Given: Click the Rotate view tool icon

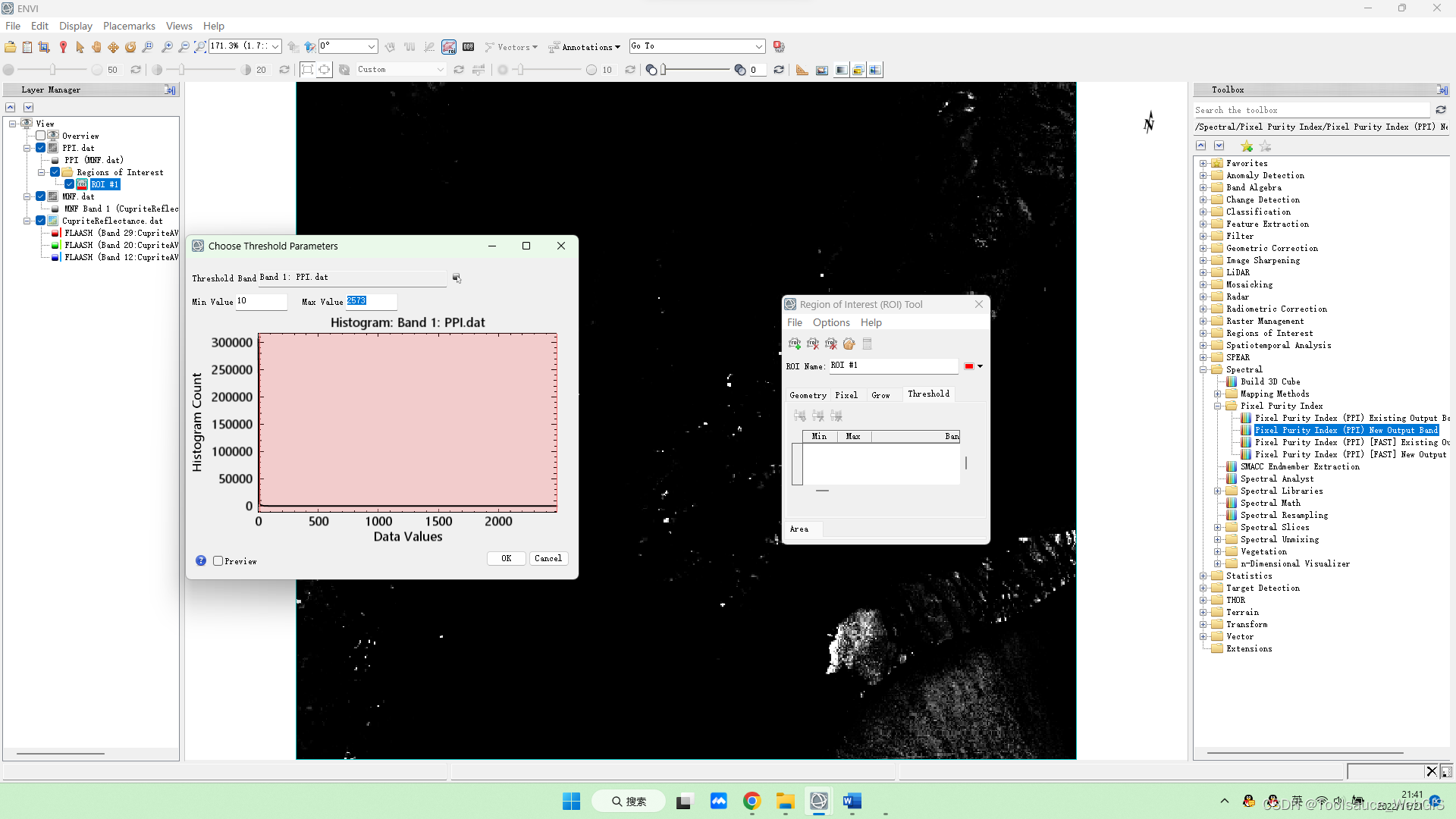Looking at the screenshot, I should (x=130, y=47).
